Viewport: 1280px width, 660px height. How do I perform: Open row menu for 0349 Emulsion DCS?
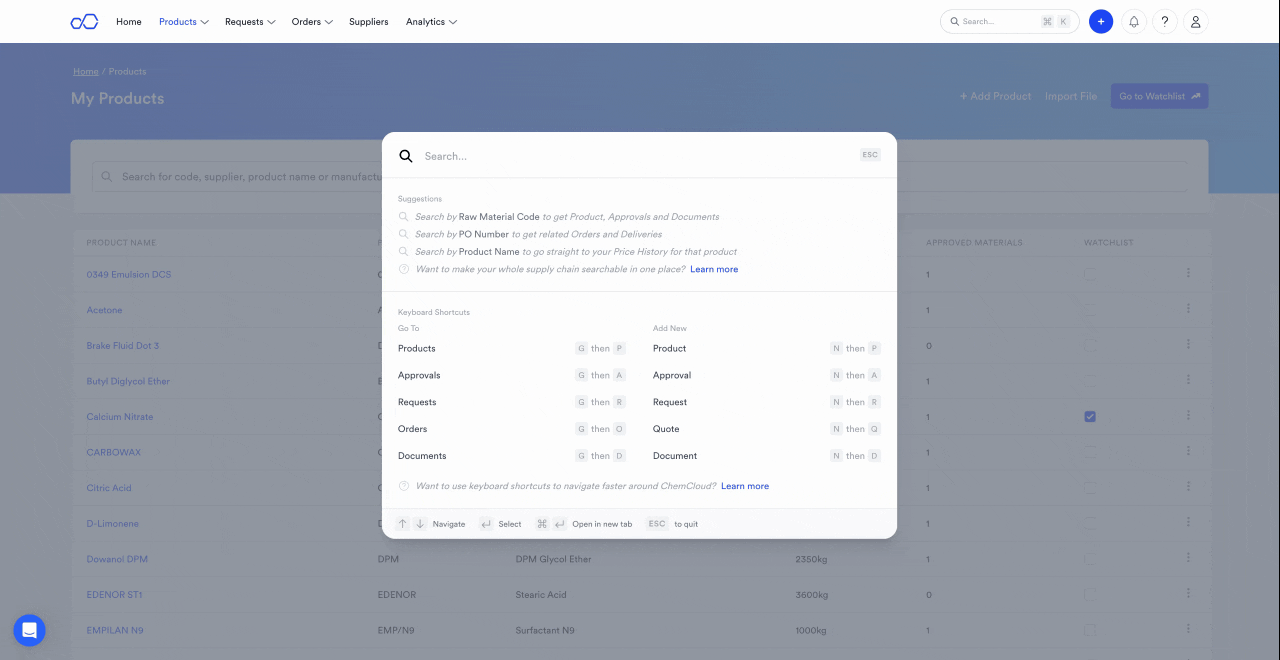(x=1188, y=273)
